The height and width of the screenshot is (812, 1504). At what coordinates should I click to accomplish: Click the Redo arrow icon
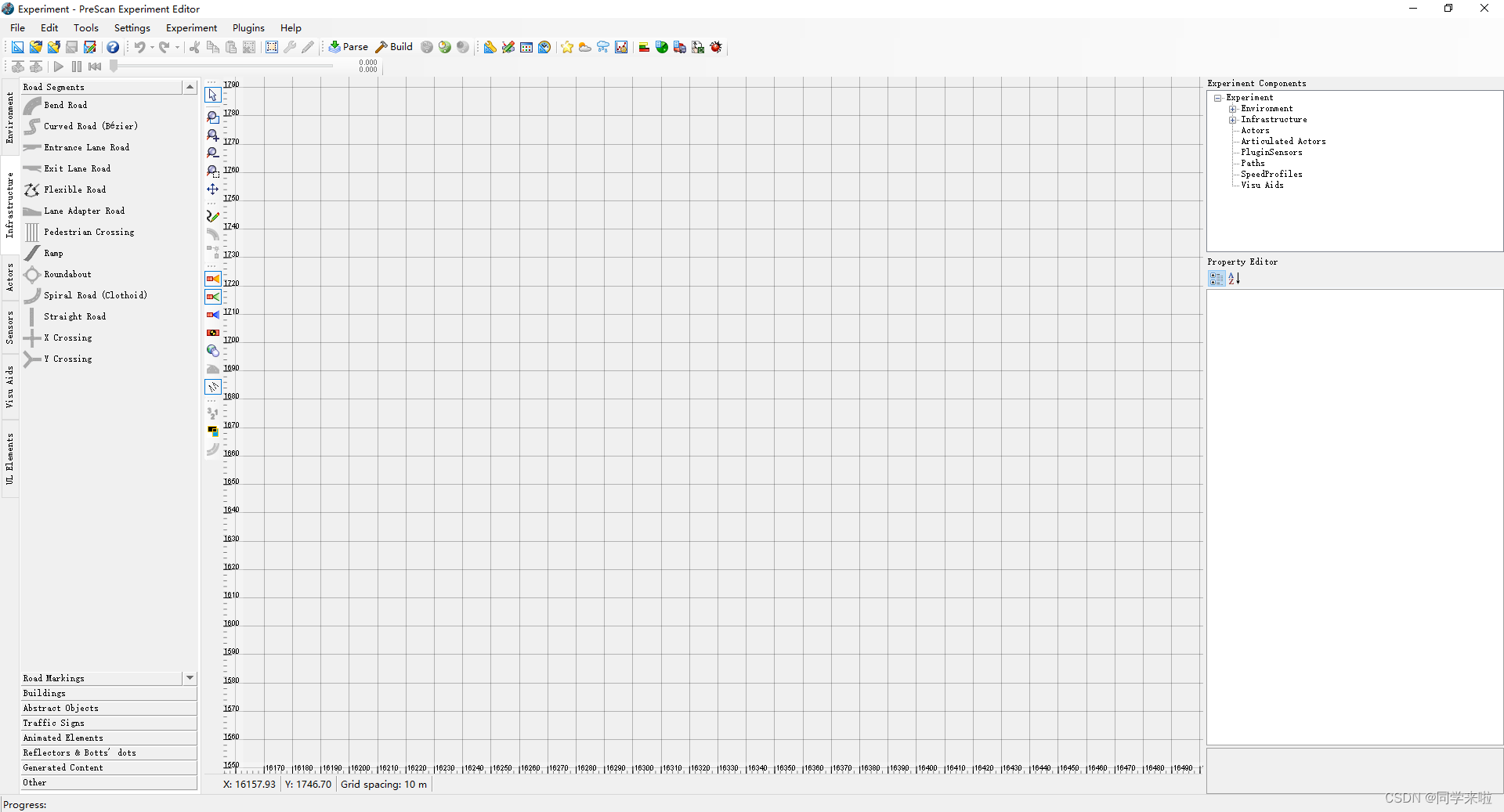click(164, 47)
